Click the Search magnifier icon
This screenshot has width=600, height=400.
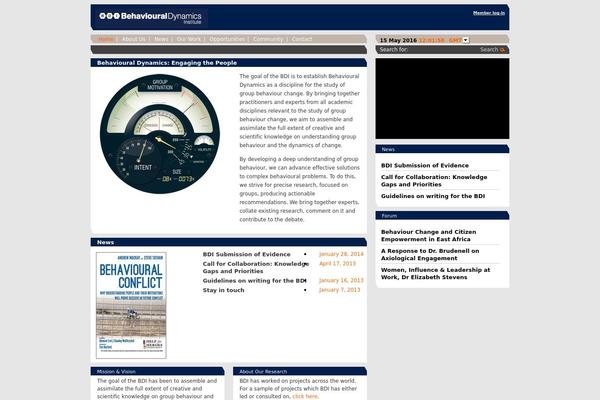point(502,50)
